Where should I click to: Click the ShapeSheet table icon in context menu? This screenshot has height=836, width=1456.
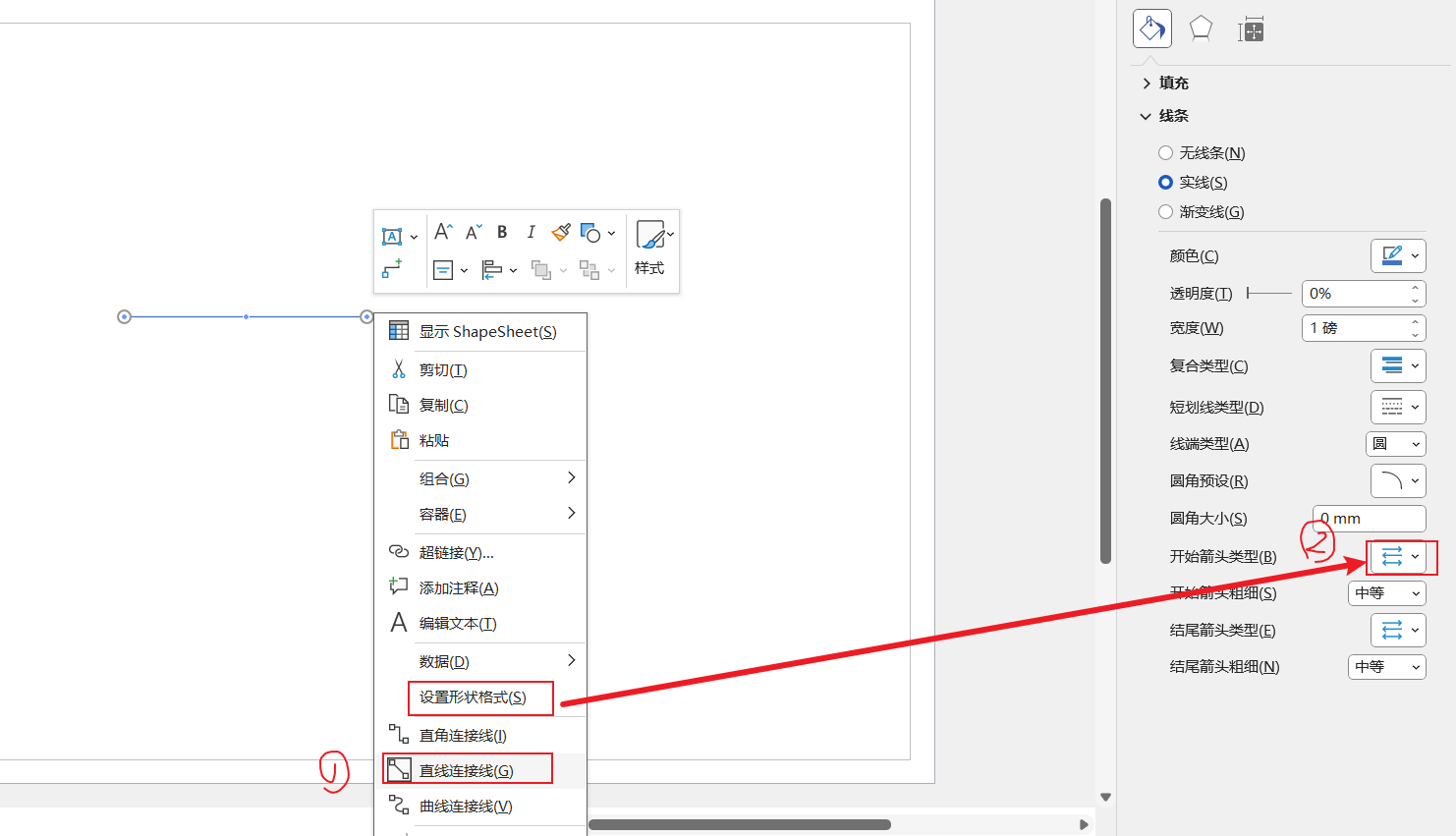399,331
